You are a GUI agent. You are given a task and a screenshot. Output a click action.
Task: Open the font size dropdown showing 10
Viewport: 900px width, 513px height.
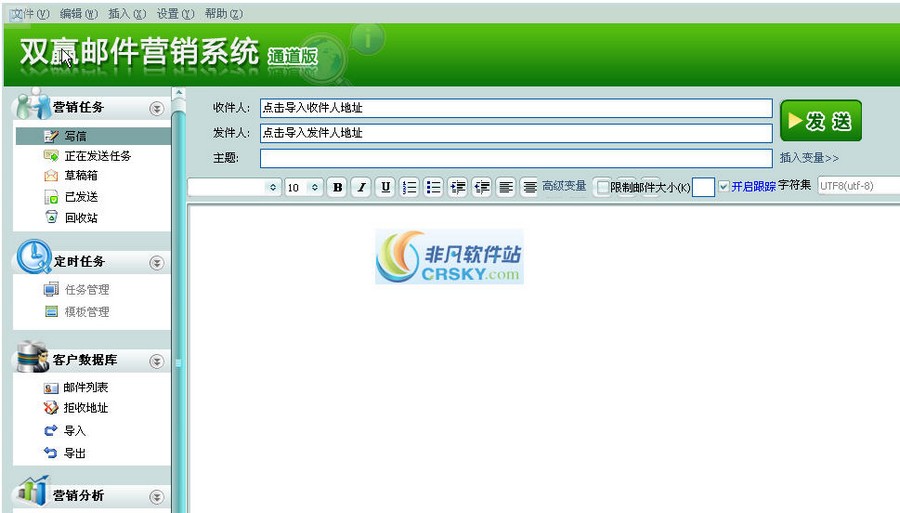tap(303, 187)
